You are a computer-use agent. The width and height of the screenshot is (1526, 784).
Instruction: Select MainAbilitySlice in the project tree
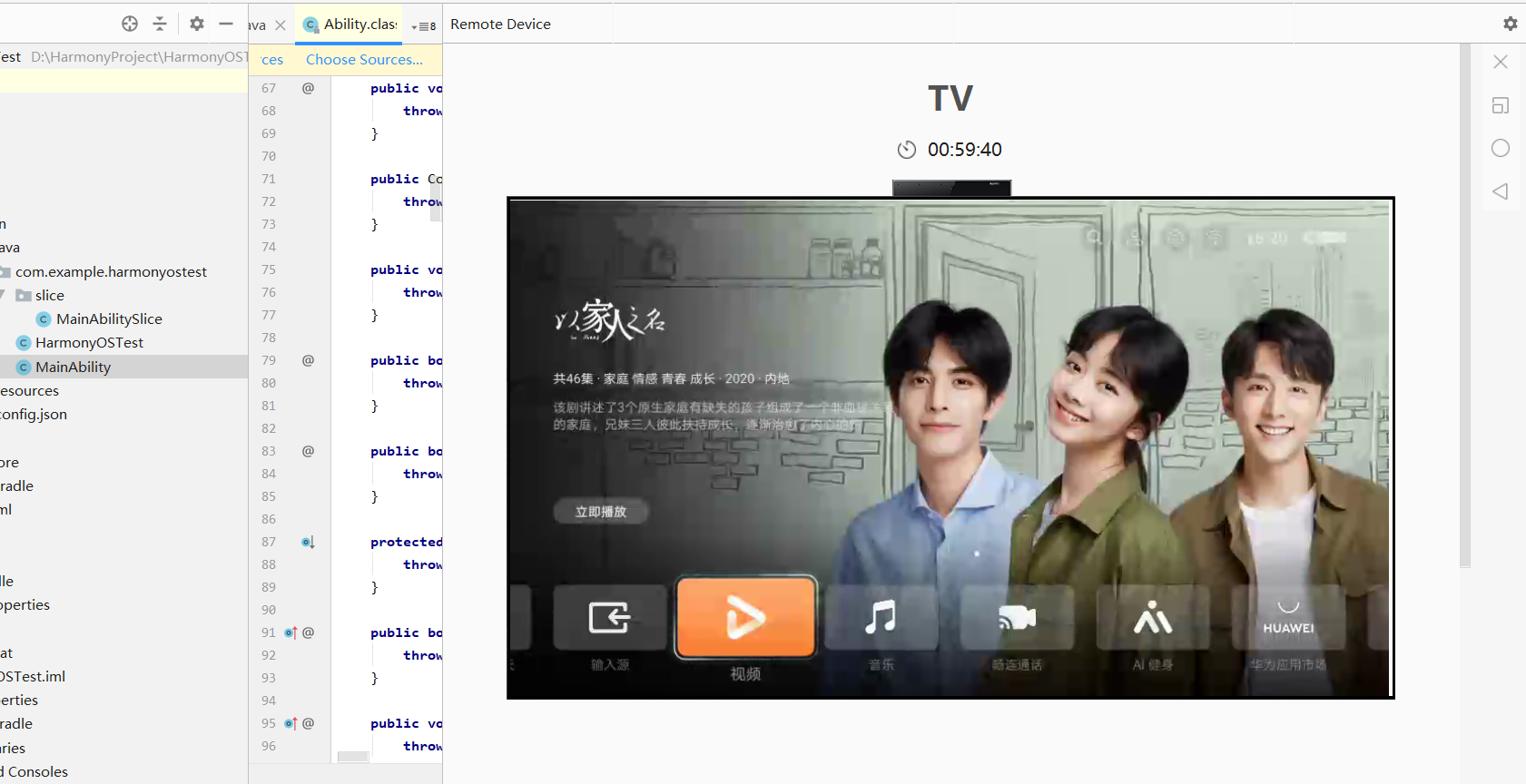(108, 319)
